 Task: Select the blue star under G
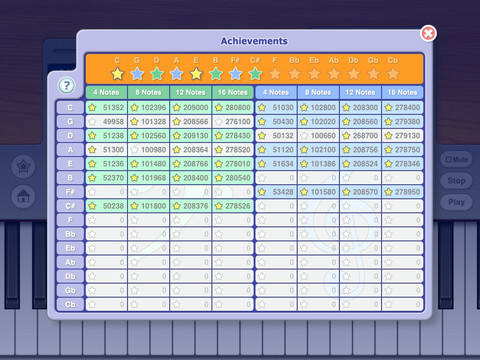pos(137,74)
